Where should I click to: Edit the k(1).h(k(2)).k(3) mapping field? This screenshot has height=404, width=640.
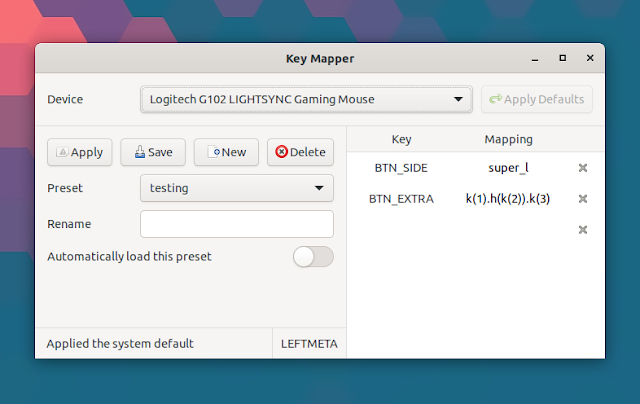[508, 199]
